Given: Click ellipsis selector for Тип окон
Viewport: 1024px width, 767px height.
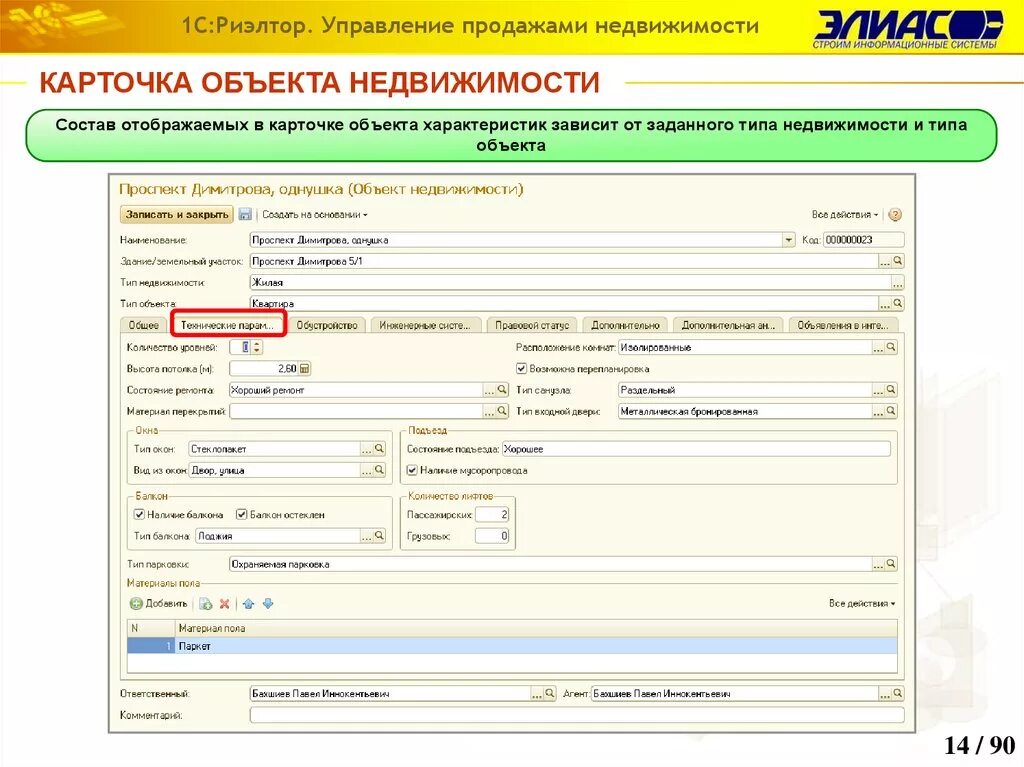Looking at the screenshot, I should pos(366,449).
